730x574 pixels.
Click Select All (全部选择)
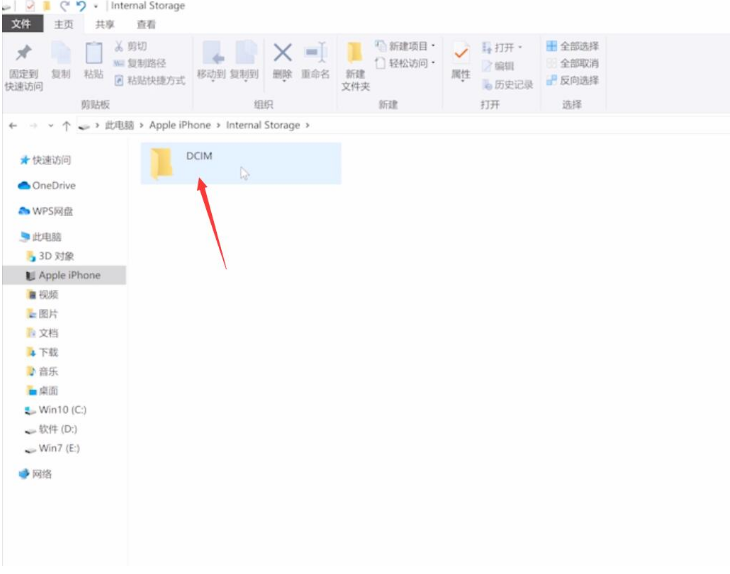[572, 46]
